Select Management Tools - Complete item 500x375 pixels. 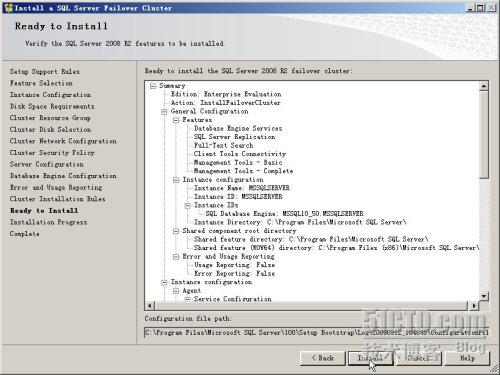tap(244, 171)
